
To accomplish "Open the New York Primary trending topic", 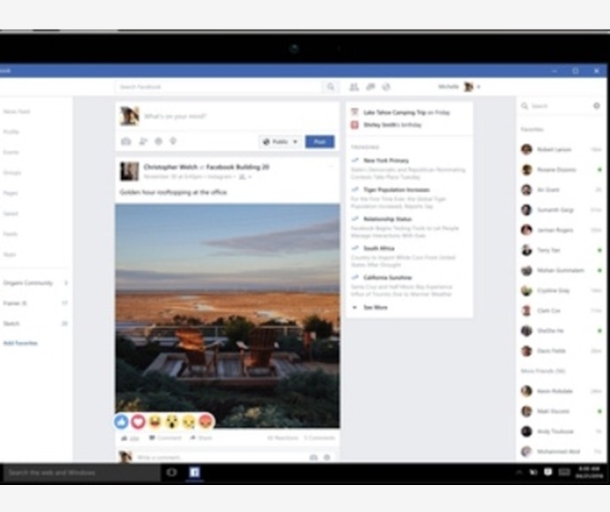I will point(386,160).
